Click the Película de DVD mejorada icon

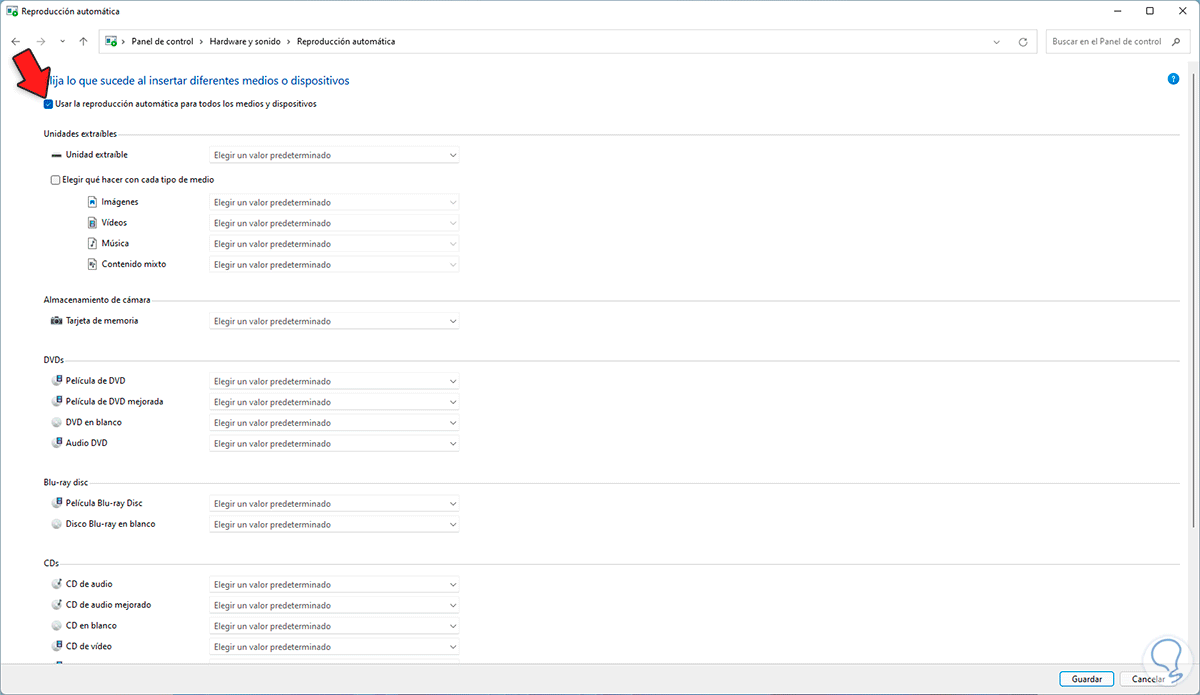pyautogui.click(x=56, y=401)
